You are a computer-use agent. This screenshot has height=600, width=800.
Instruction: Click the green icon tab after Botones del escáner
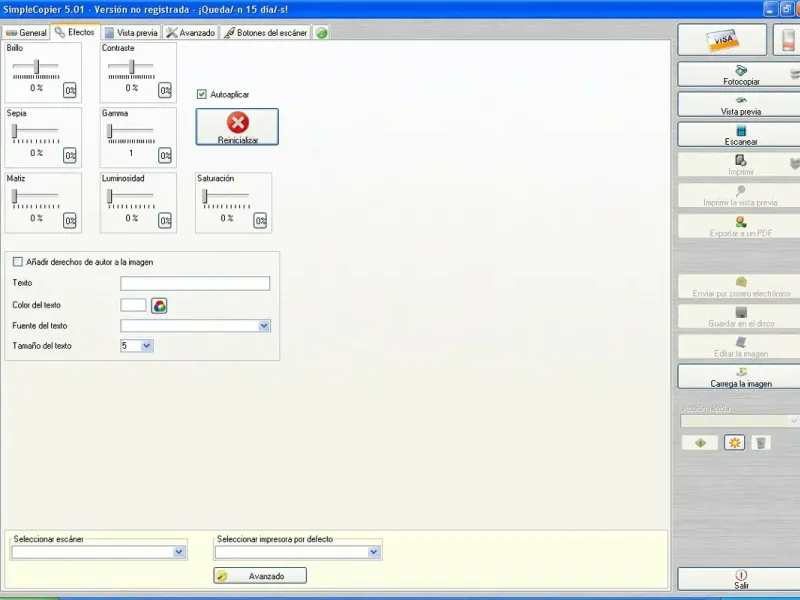321,33
